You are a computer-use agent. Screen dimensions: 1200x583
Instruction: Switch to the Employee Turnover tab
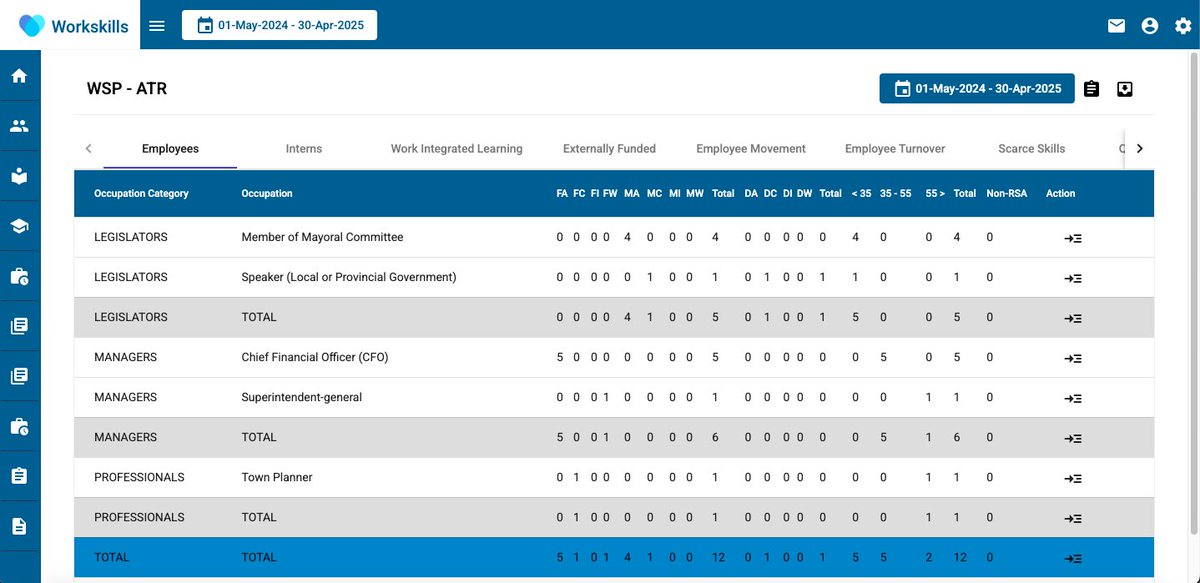895,148
